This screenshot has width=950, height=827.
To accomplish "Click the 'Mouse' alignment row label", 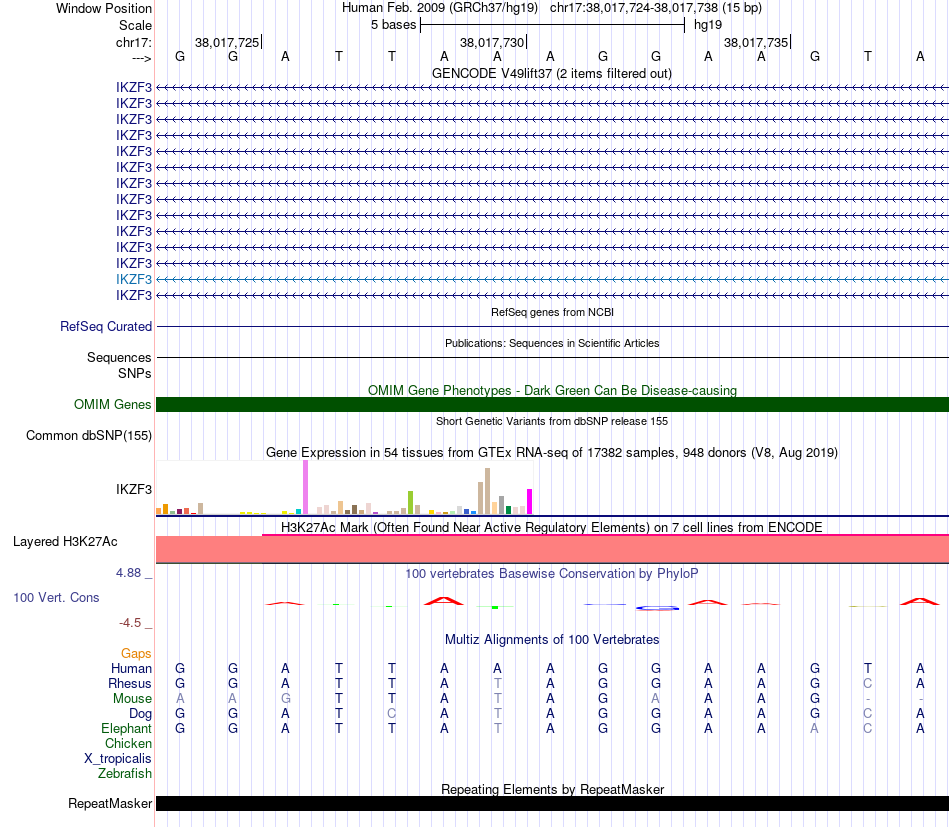I will 132,699.
